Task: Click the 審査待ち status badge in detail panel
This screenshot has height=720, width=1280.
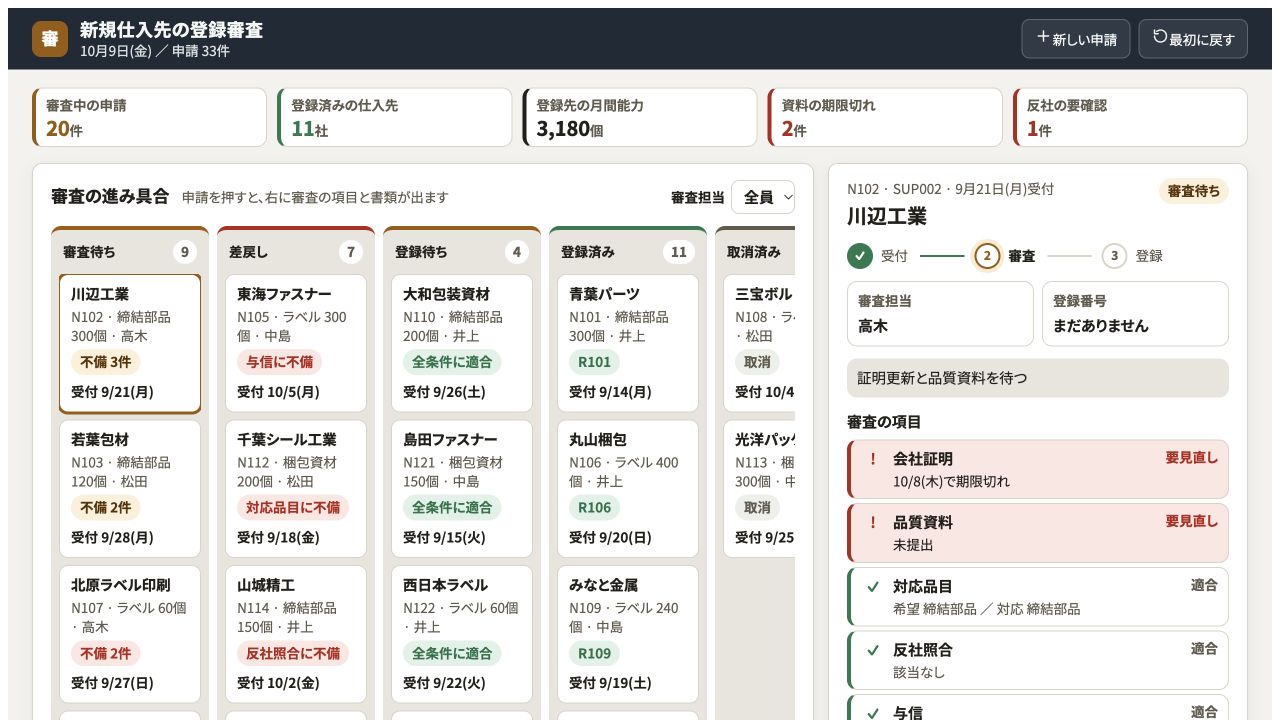Action: coord(1194,191)
